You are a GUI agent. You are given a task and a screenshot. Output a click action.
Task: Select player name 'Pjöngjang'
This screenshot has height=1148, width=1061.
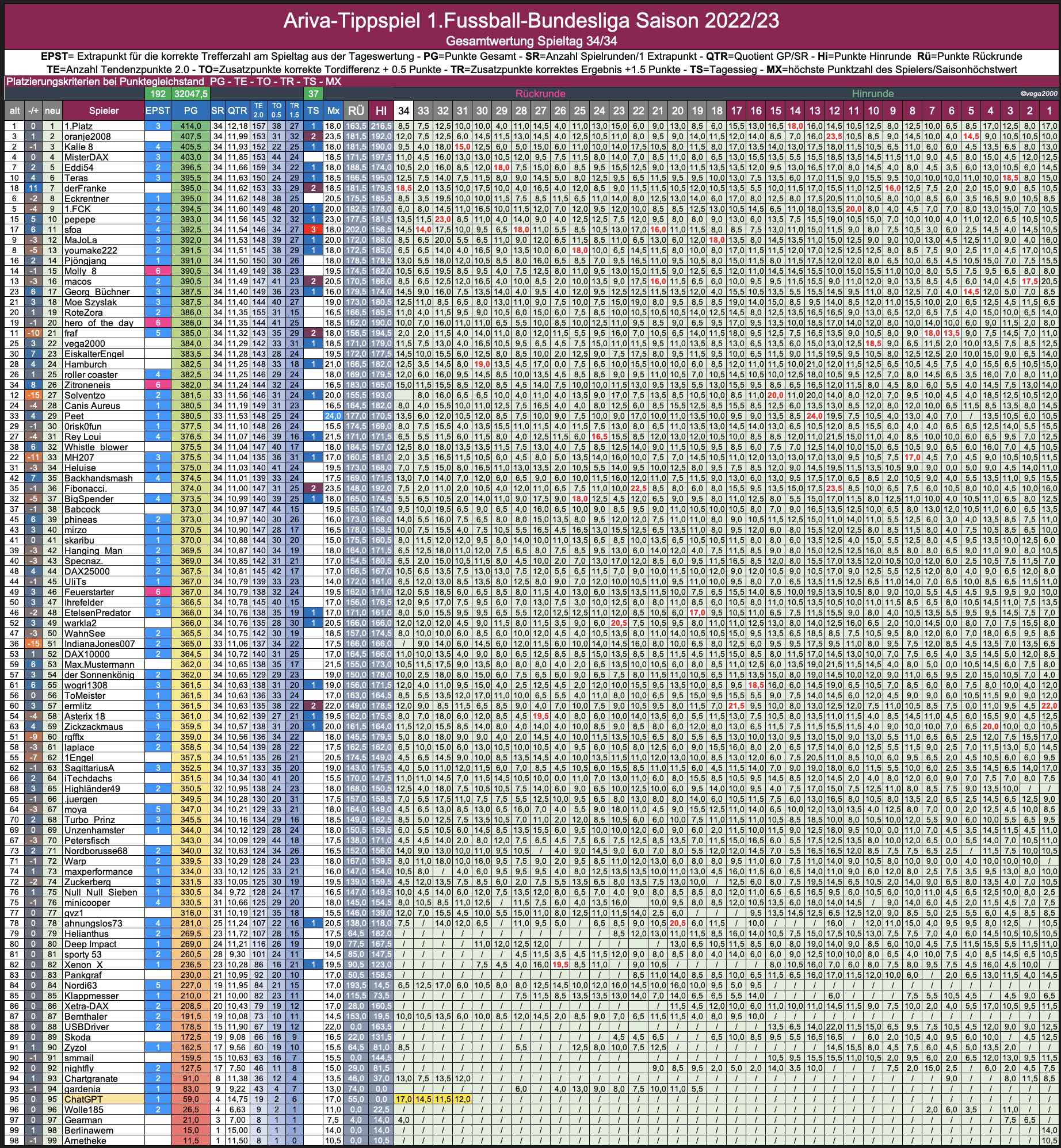pos(85,261)
